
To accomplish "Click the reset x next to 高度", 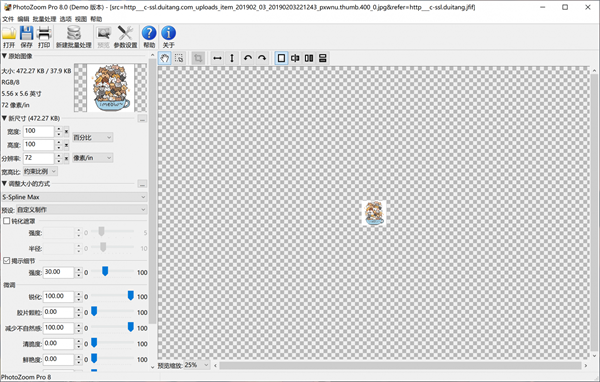I will 66,145.
